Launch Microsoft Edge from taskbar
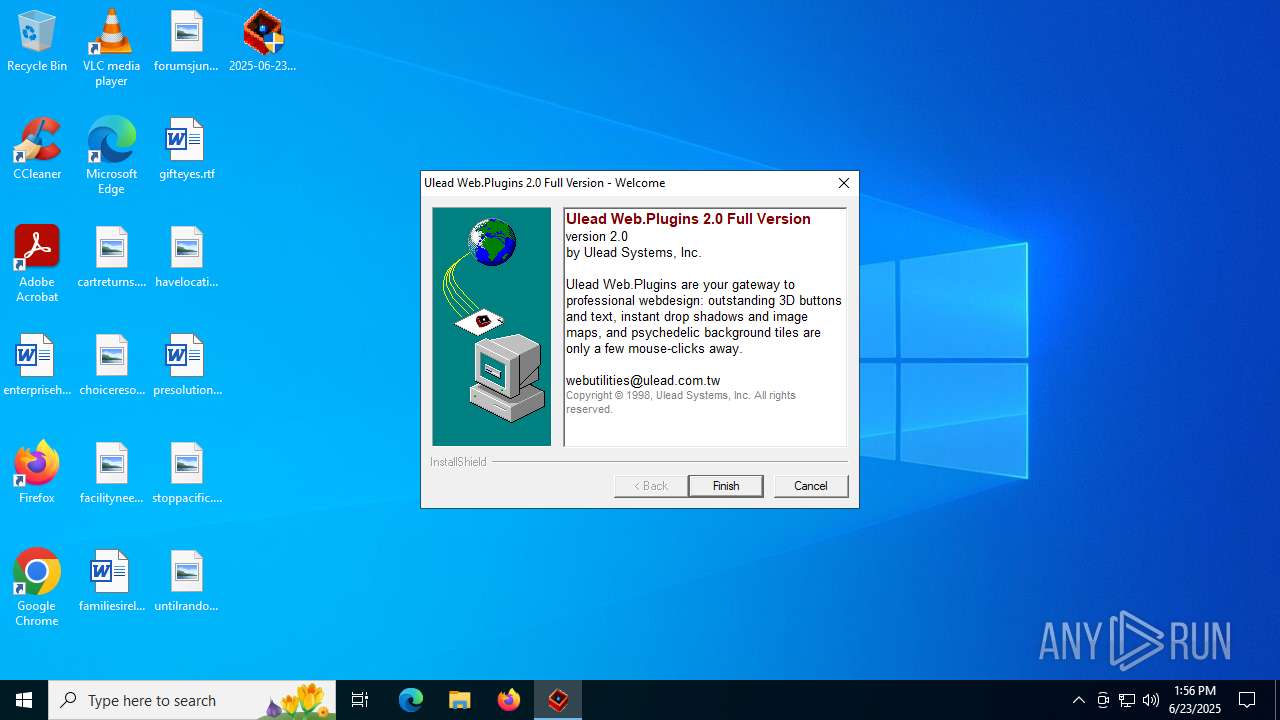The width and height of the screenshot is (1280, 720). [x=411, y=700]
